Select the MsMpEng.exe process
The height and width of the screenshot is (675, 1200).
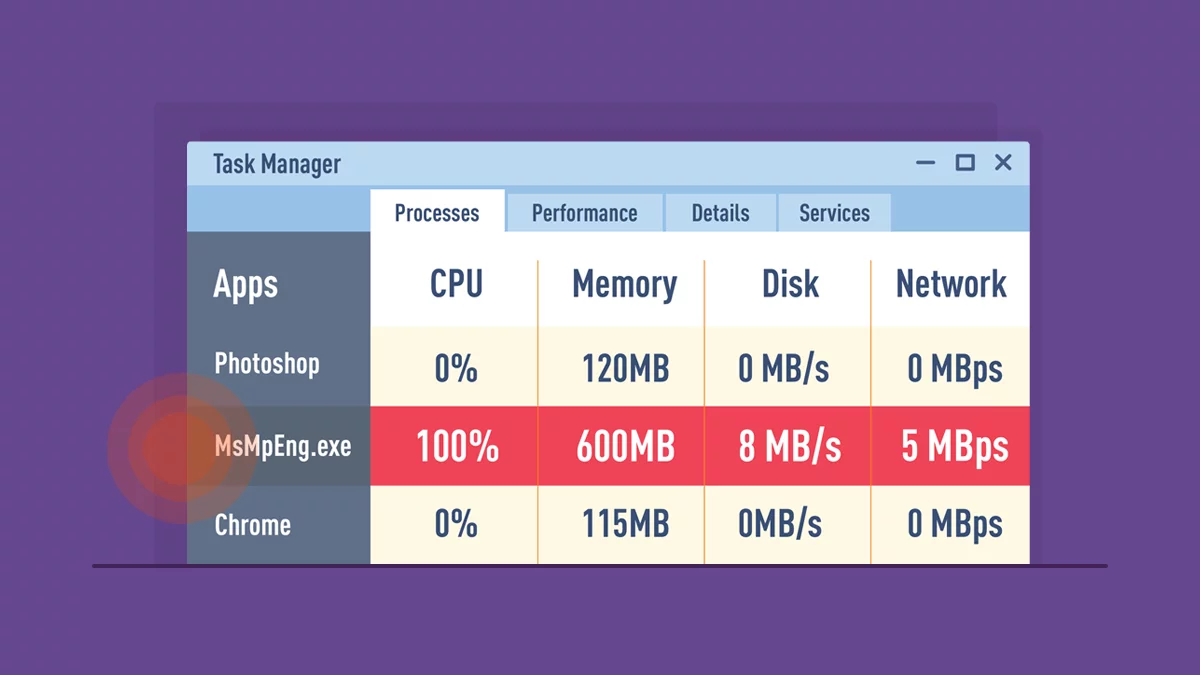point(283,446)
